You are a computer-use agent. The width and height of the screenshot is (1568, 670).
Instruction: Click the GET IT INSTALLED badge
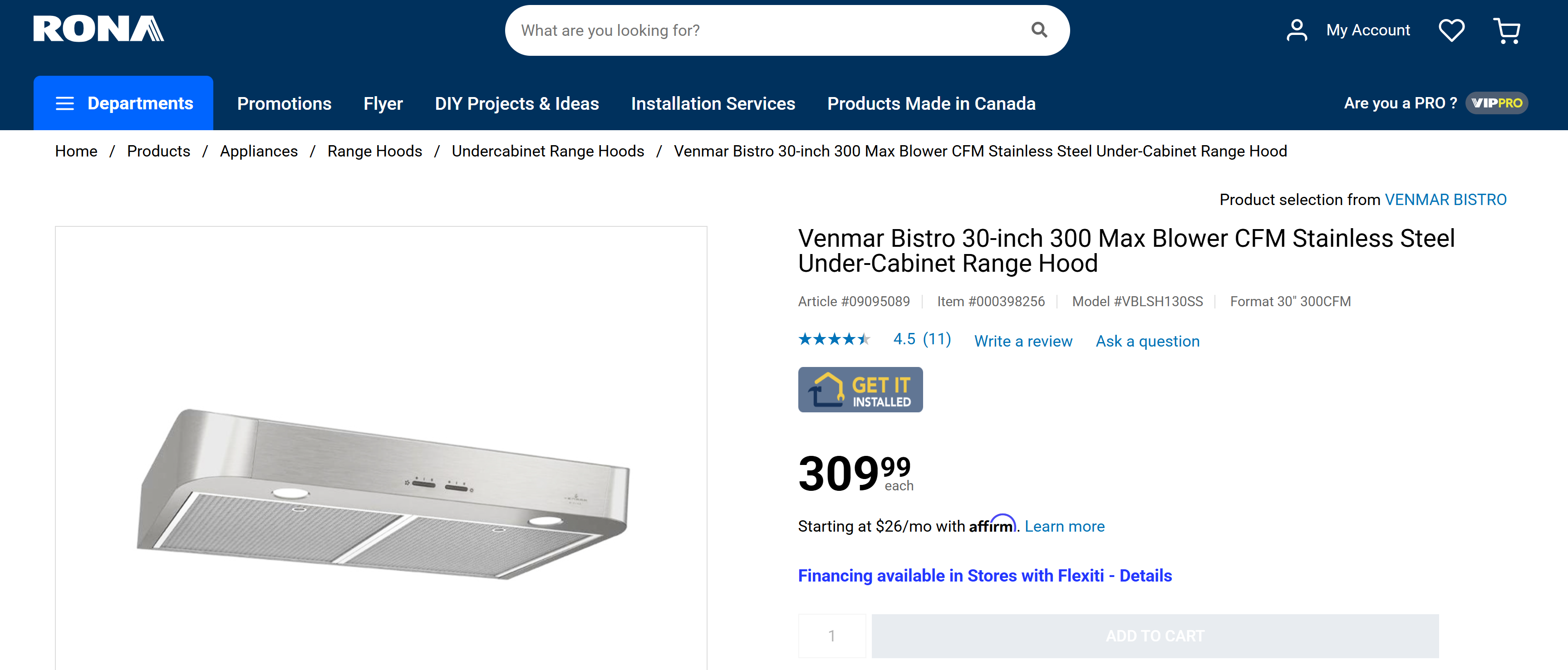coord(860,390)
